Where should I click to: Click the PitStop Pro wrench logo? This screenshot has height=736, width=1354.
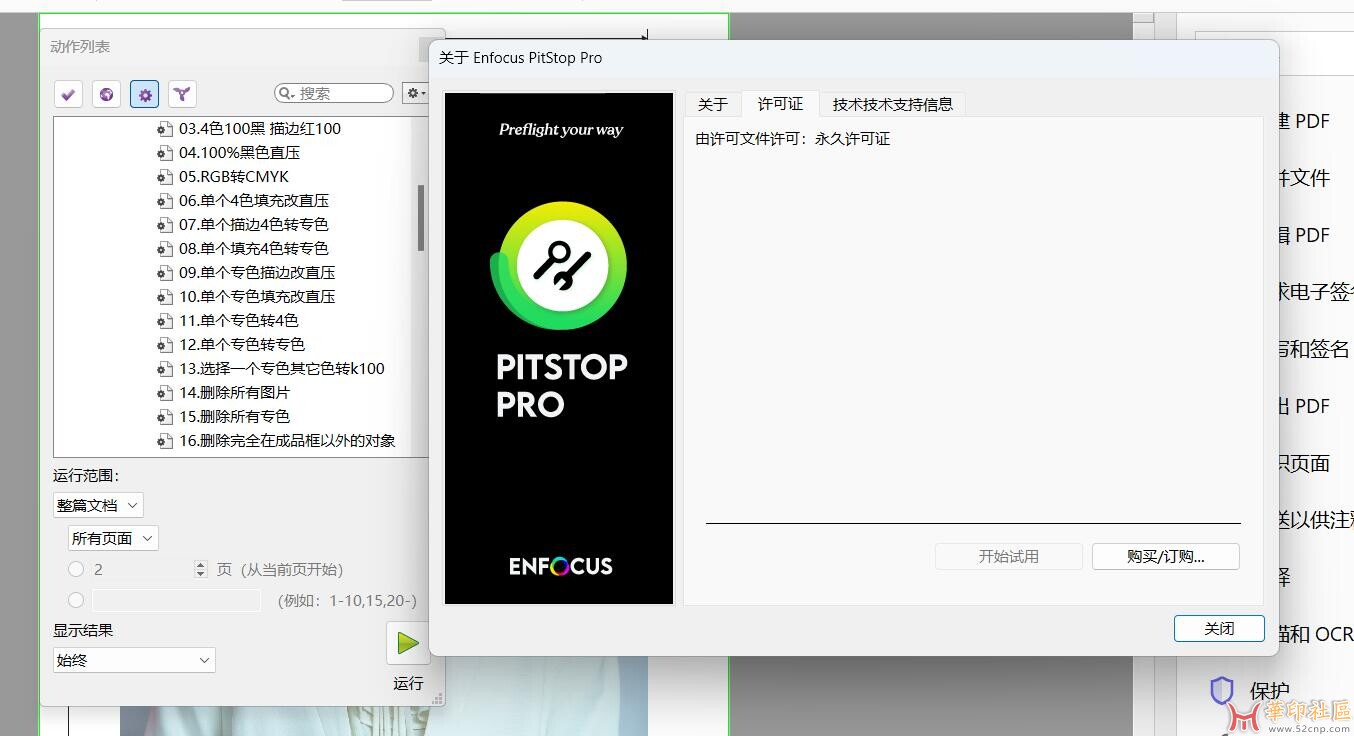click(x=561, y=265)
